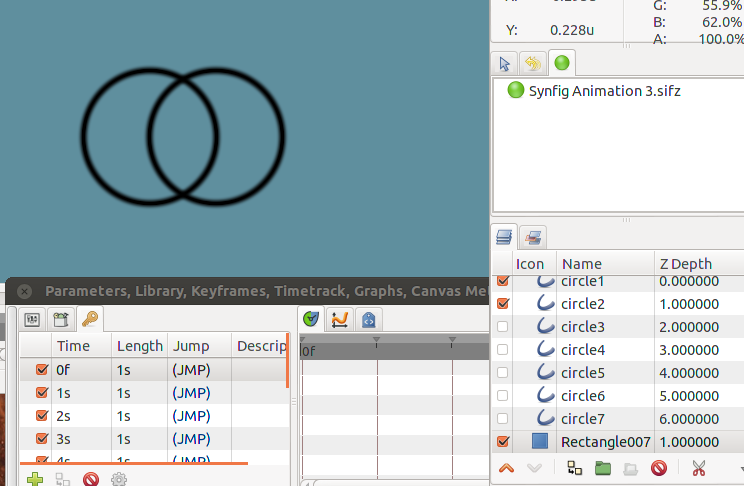The height and width of the screenshot is (486, 744).
Task: Open the Layers panel tab
Action: click(504, 237)
